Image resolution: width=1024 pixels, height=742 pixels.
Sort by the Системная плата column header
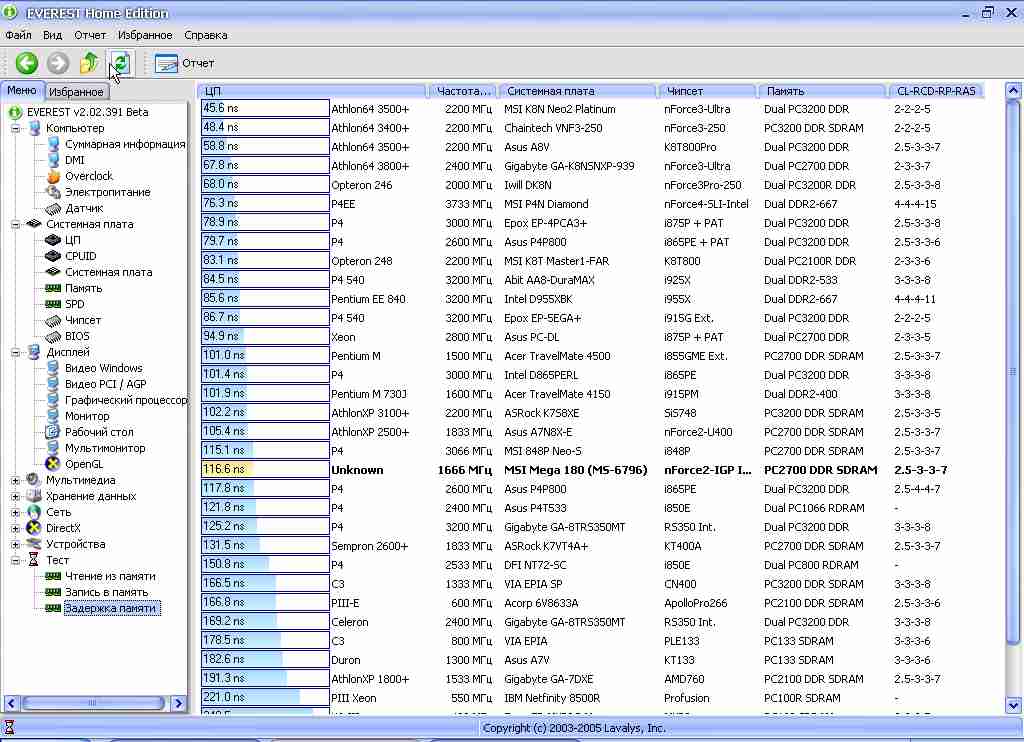pyautogui.click(x=577, y=91)
